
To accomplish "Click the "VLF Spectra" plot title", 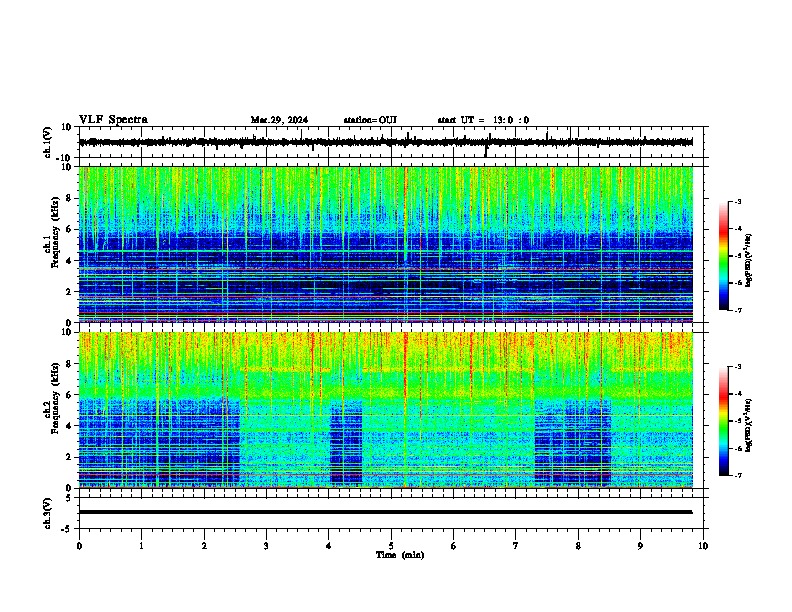I will [x=113, y=120].
